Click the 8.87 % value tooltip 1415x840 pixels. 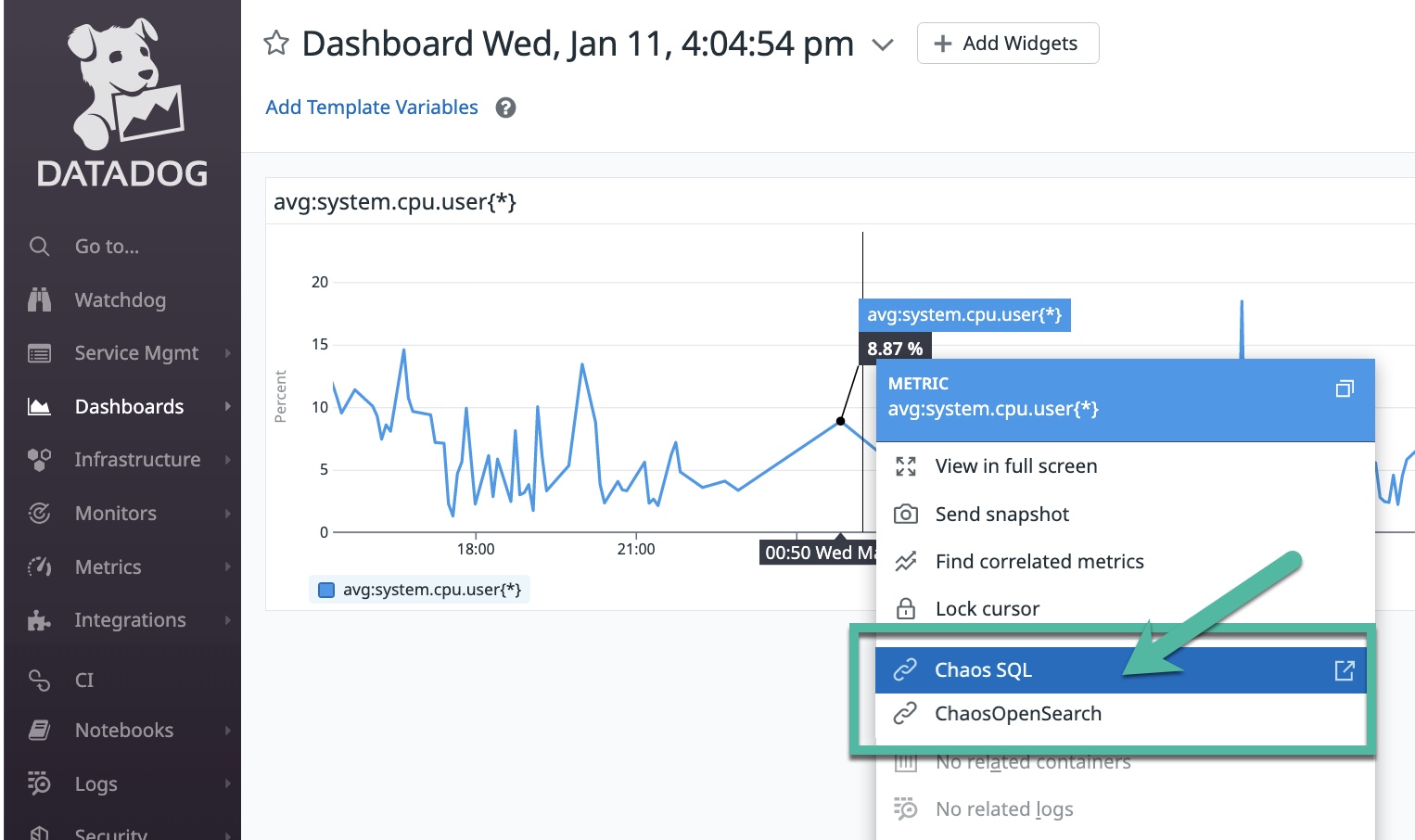896,349
